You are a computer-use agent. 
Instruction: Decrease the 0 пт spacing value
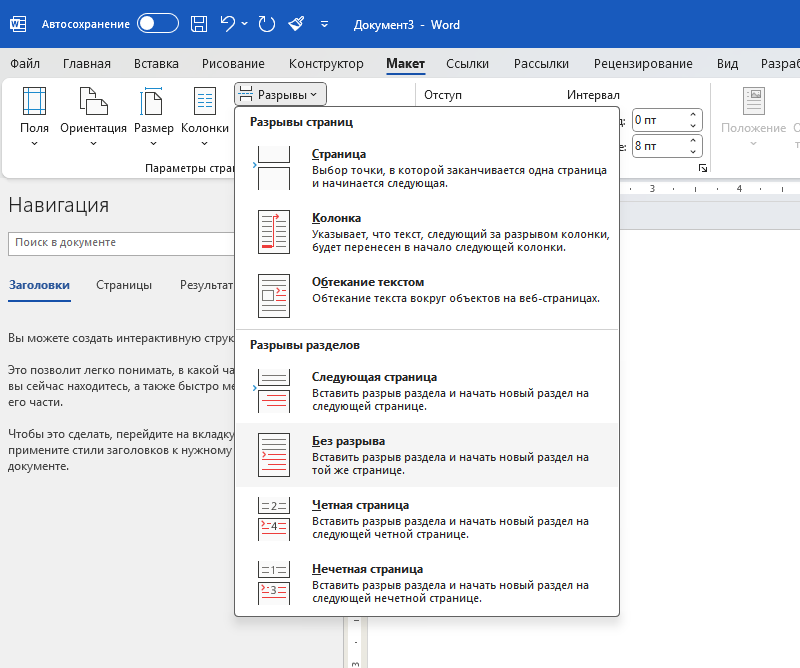click(693, 126)
